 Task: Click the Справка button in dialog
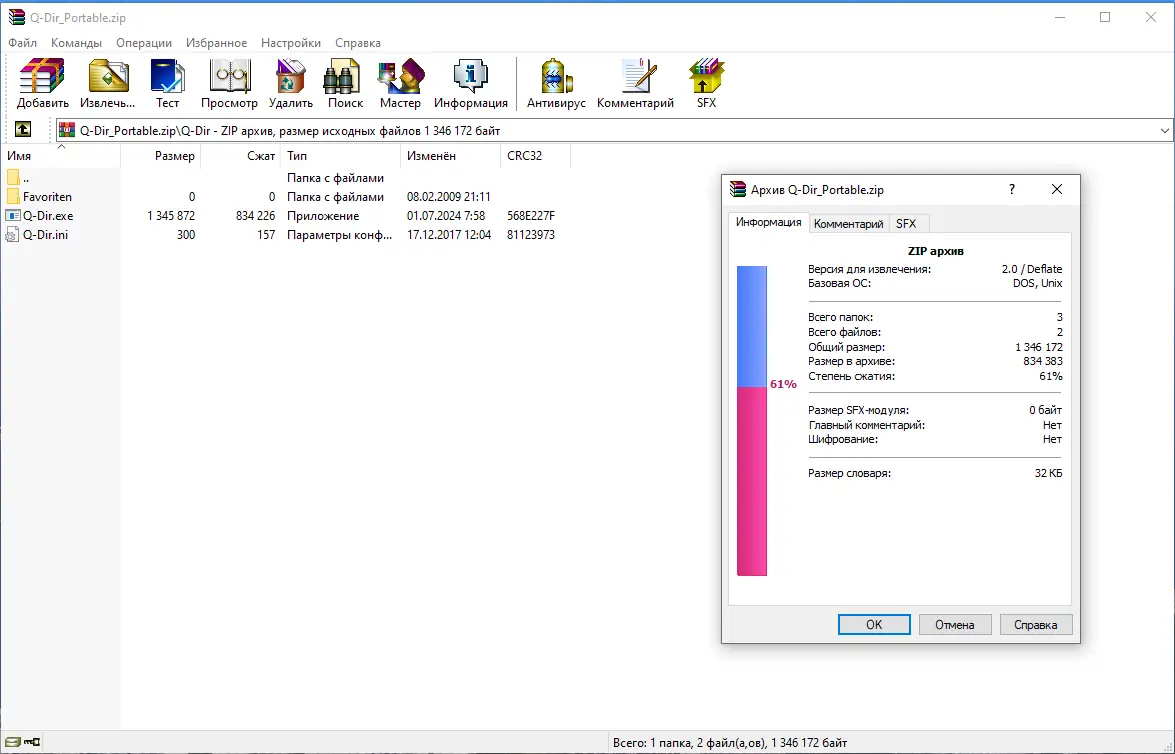coord(1036,624)
